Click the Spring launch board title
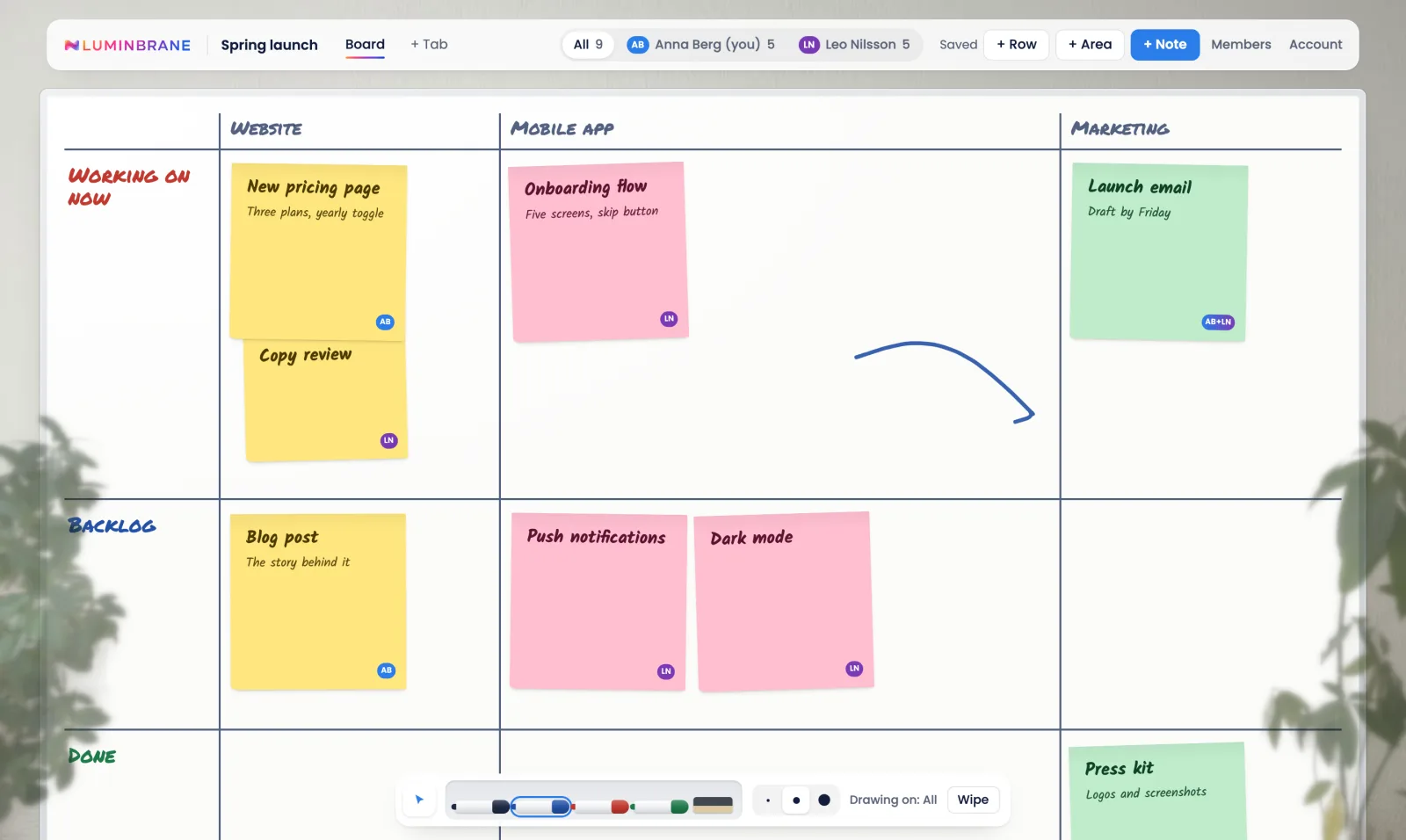1406x840 pixels. click(269, 45)
